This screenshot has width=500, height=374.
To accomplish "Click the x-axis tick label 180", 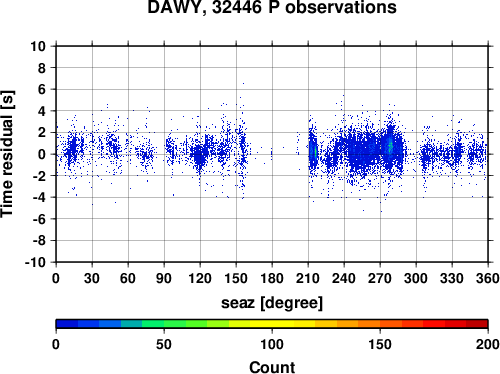I will tap(272, 278).
